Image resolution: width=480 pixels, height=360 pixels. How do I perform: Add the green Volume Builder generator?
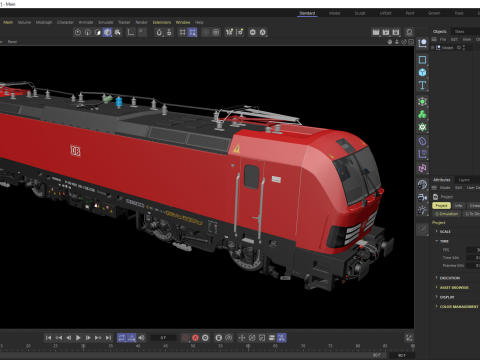(422, 127)
